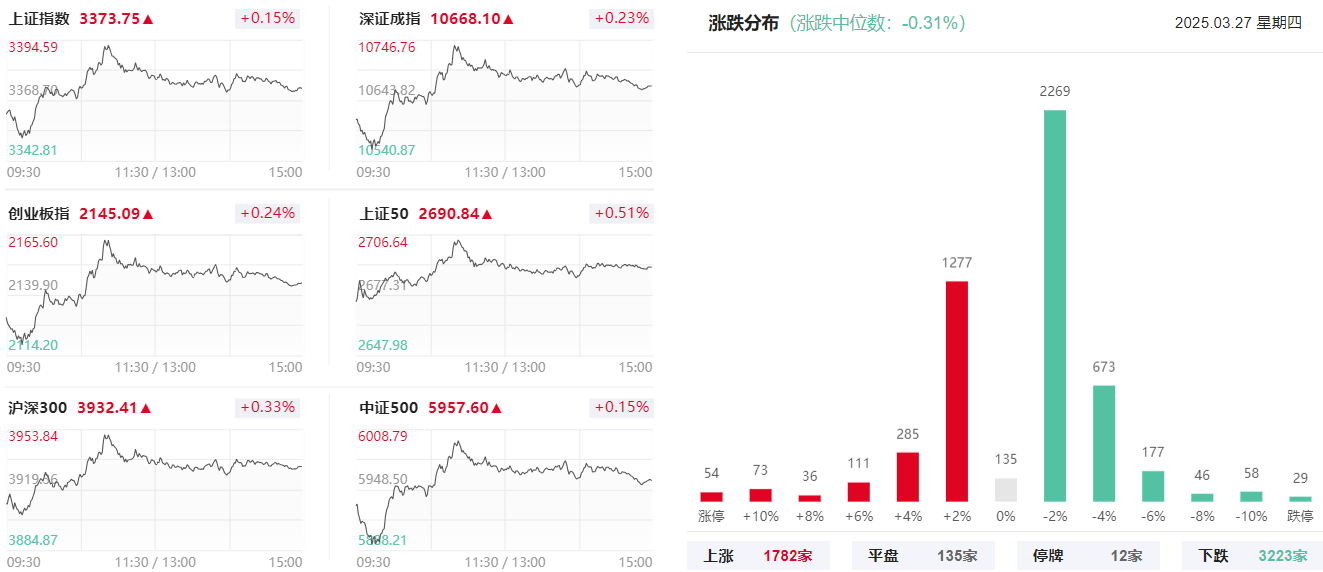Click the tallest green -2% bar (2269)
1323x572 pixels.
tap(1055, 305)
